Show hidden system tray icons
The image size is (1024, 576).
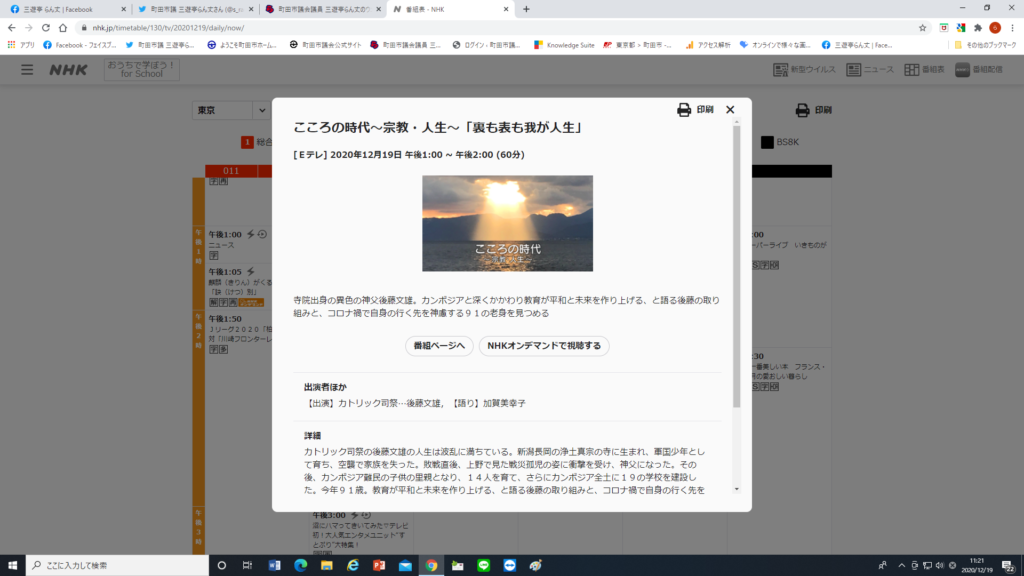click(x=901, y=566)
